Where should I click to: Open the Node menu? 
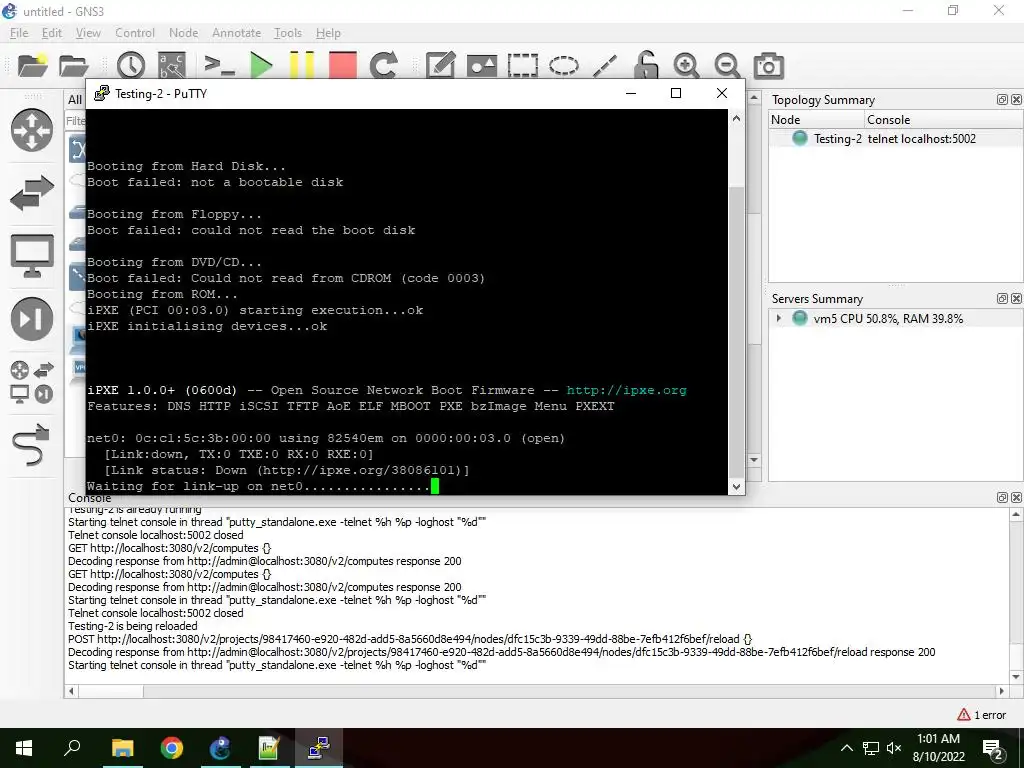[183, 33]
